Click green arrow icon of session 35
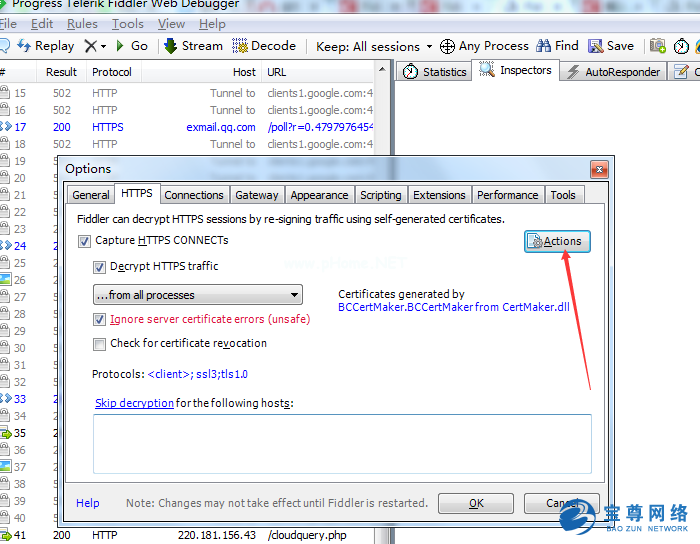The width and height of the screenshot is (700, 544). coord(5,433)
